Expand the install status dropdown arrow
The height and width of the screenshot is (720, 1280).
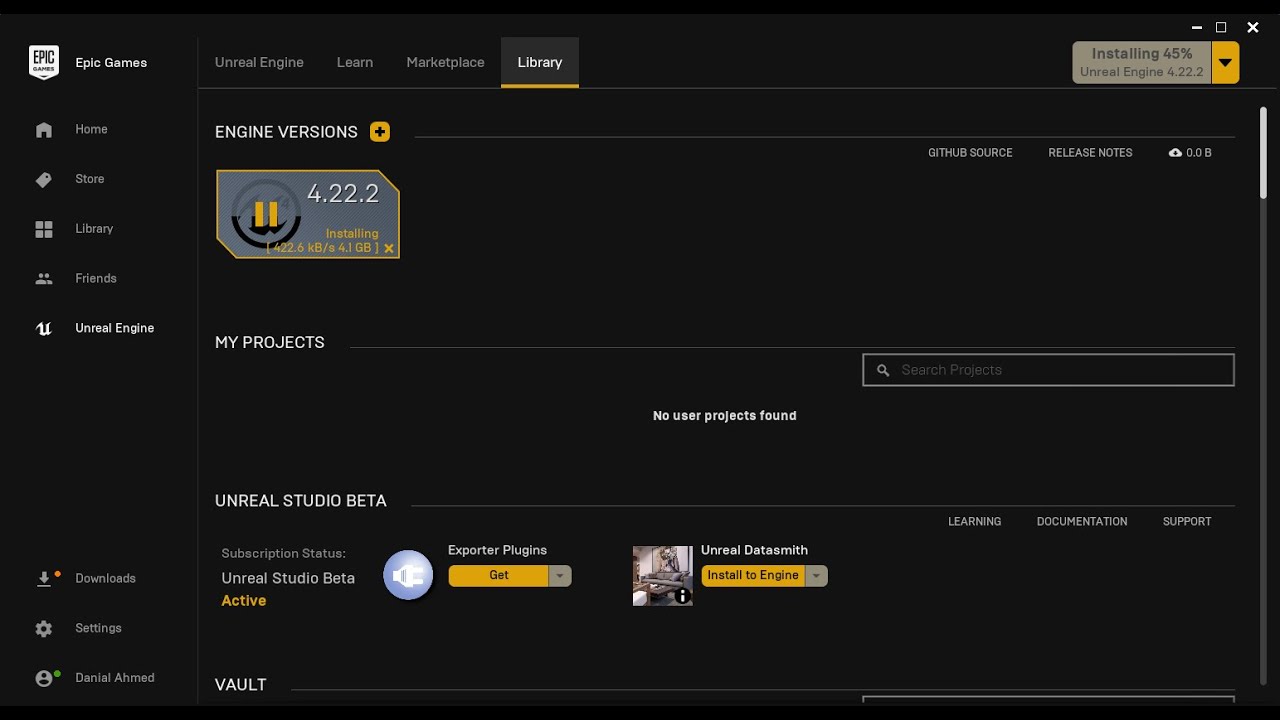[1225, 63]
